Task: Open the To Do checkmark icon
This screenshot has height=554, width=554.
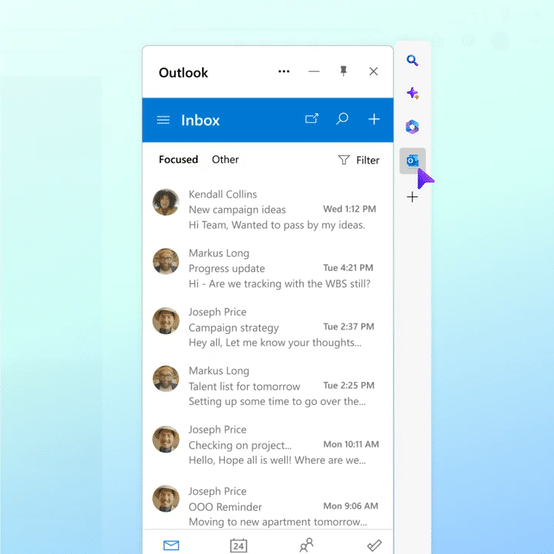Action: (x=374, y=546)
